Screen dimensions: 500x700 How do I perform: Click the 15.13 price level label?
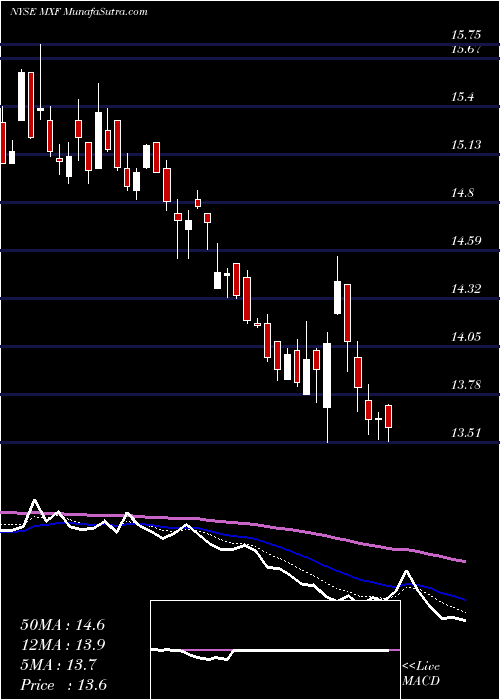(466, 145)
